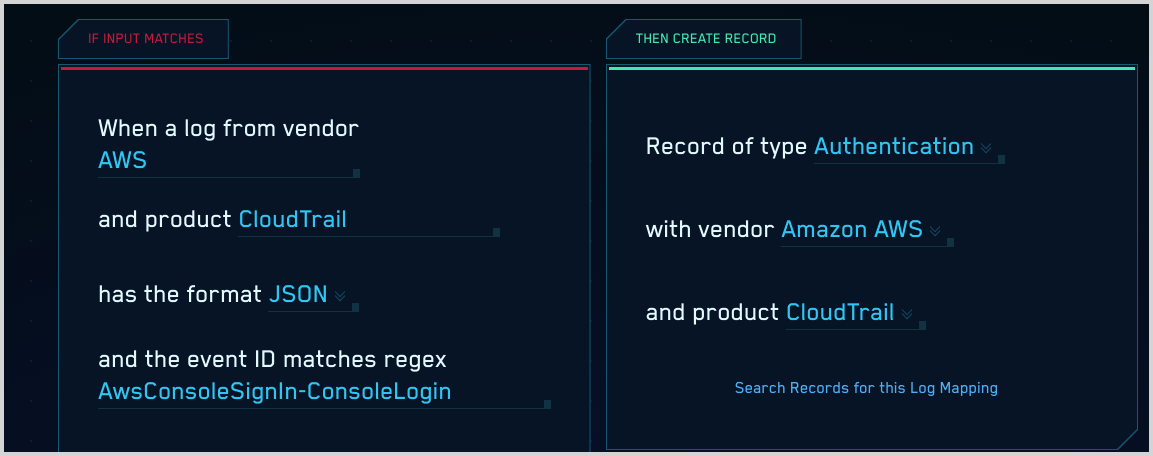Screen dimensions: 1153x456
Task: Click the chevron beside Amazon AWS
Action: 935,231
